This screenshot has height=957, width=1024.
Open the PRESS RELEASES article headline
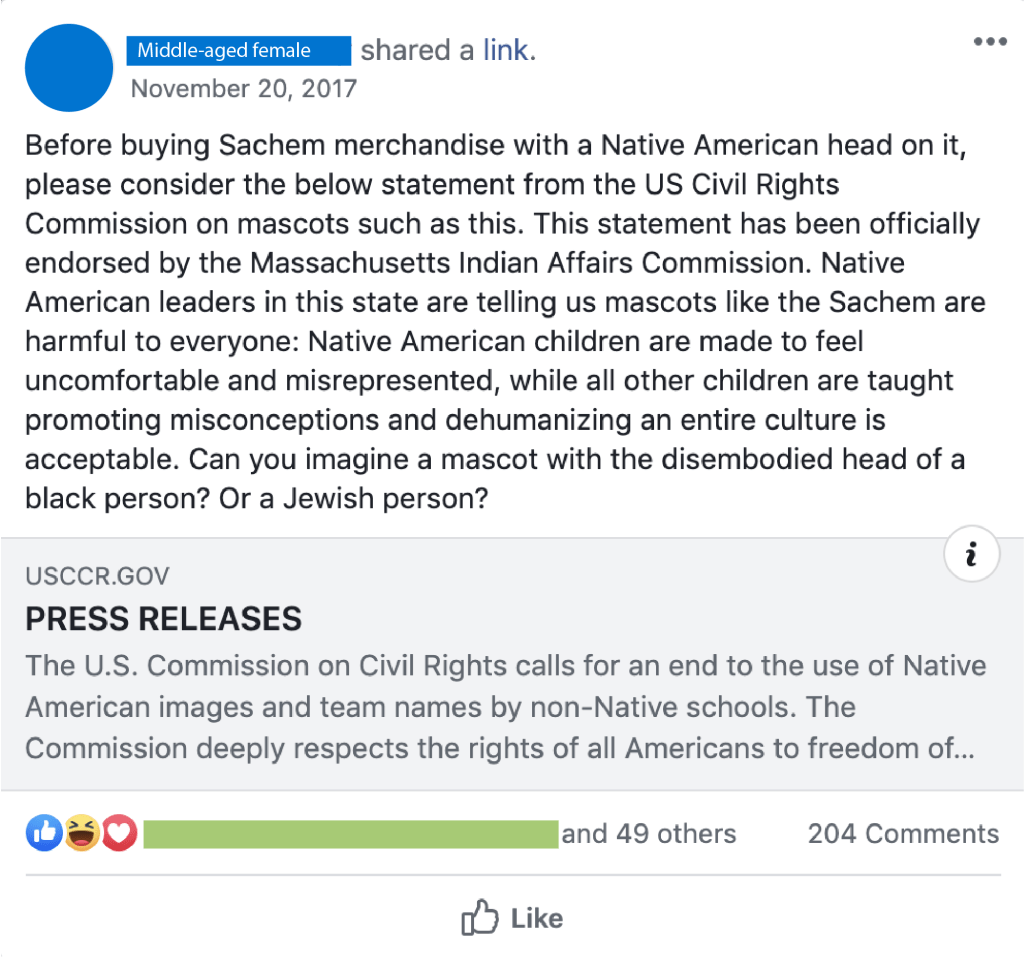tap(163, 619)
